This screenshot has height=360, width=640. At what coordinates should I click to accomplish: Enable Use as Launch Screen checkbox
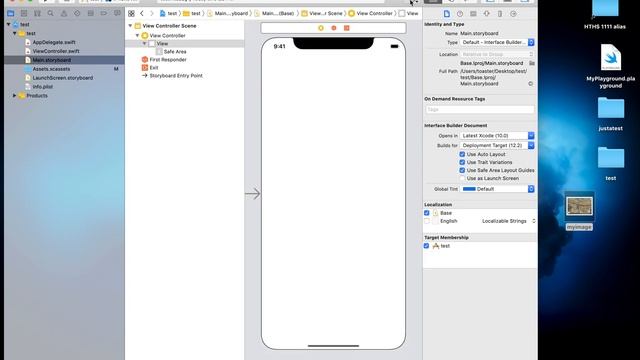[462, 178]
